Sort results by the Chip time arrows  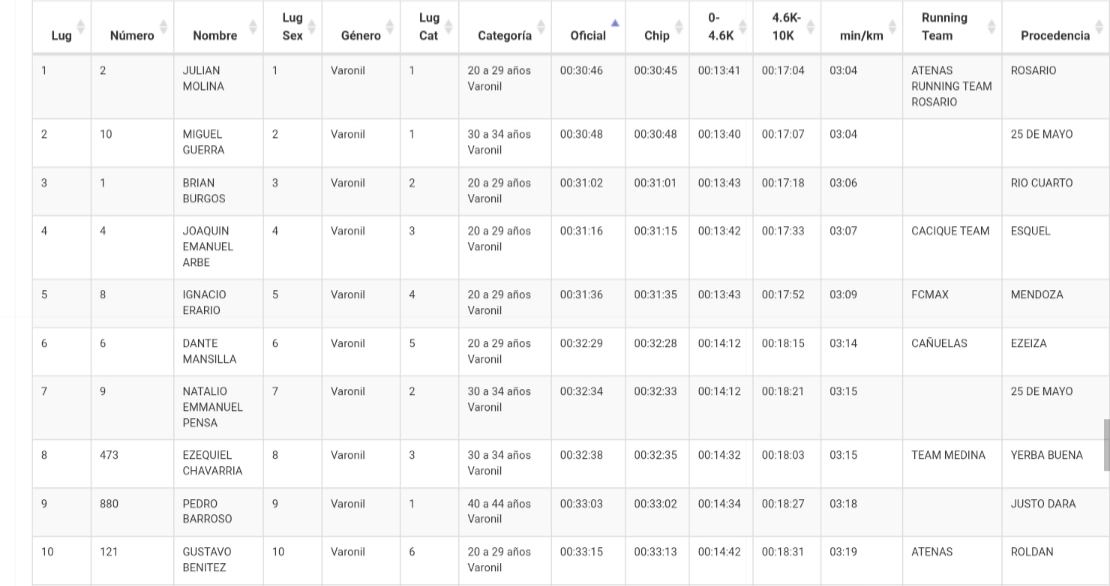pos(677,27)
